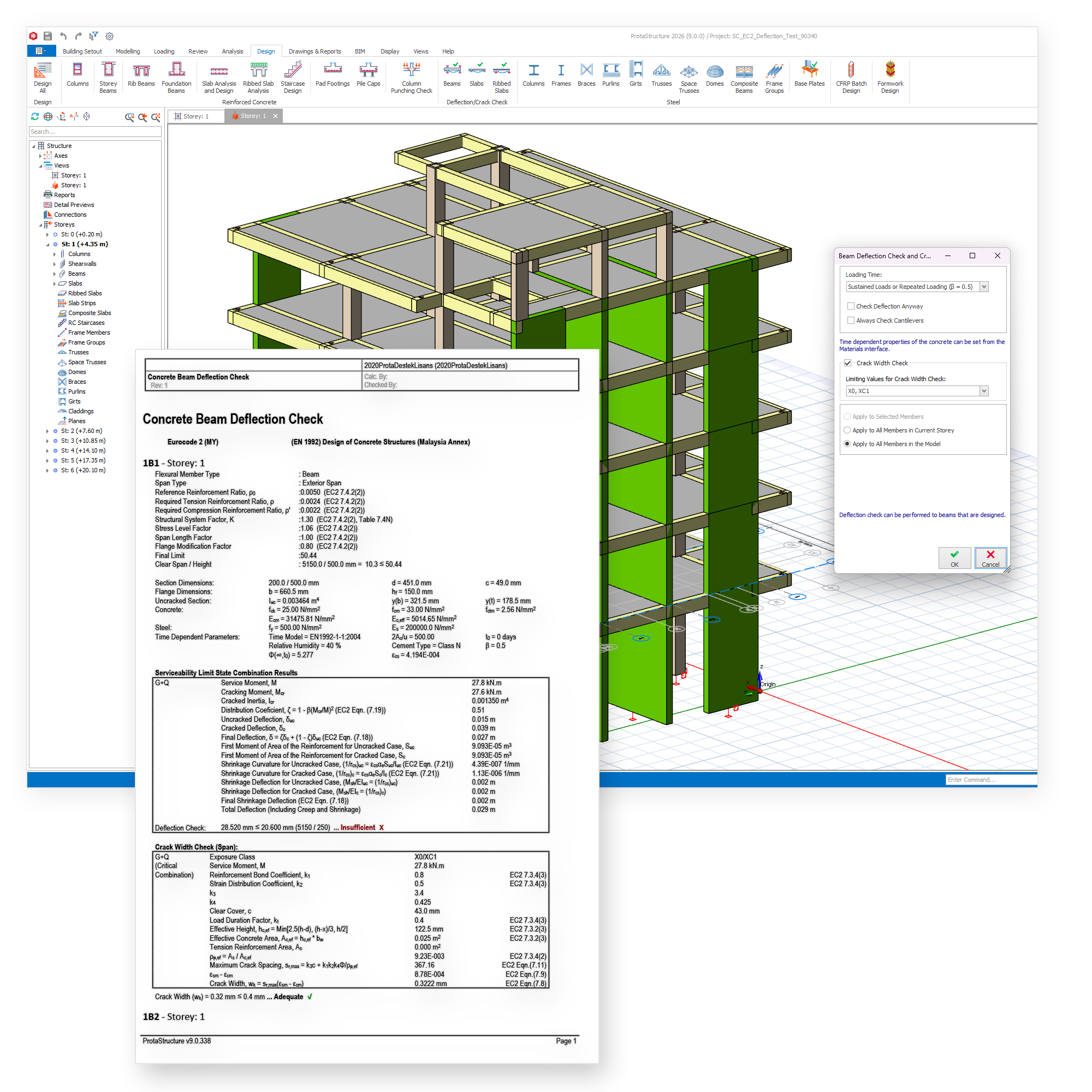Open the Loading Time dropdown
The height and width of the screenshot is (1092, 1092).
pyautogui.click(x=983, y=287)
